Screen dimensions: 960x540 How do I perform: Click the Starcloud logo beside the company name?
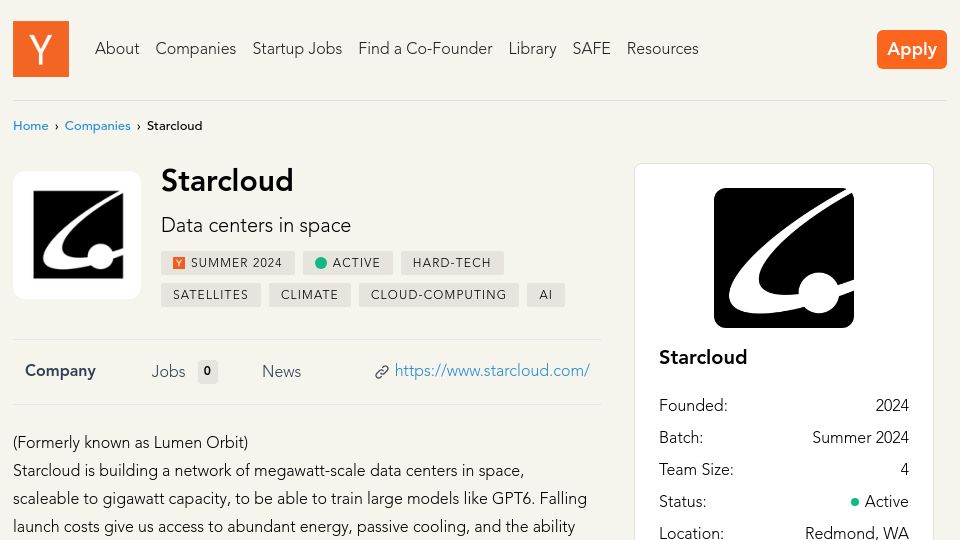tap(77, 235)
